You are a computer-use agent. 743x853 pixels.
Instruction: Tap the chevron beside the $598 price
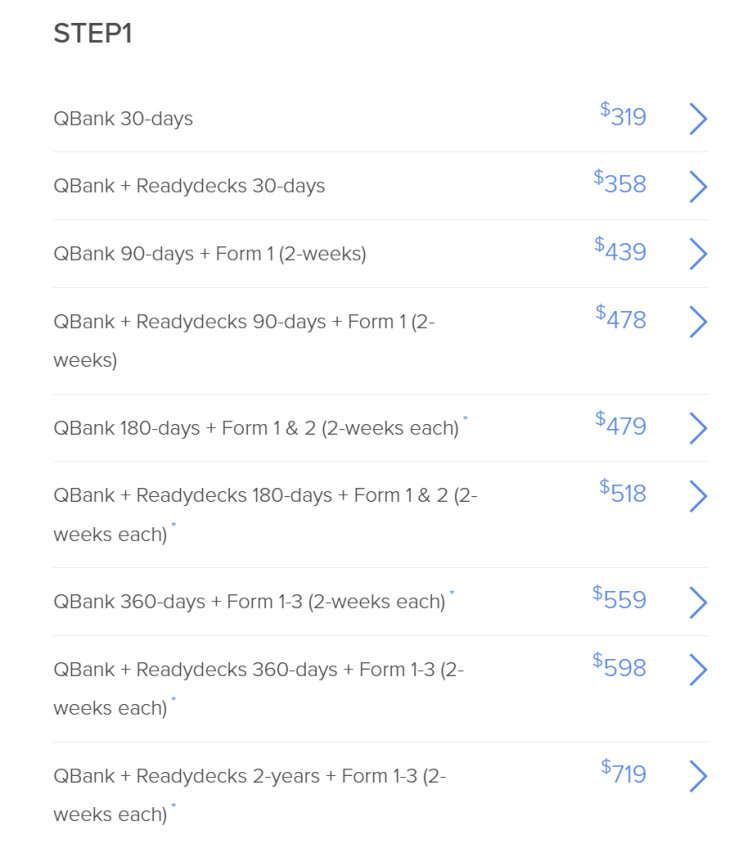698,670
